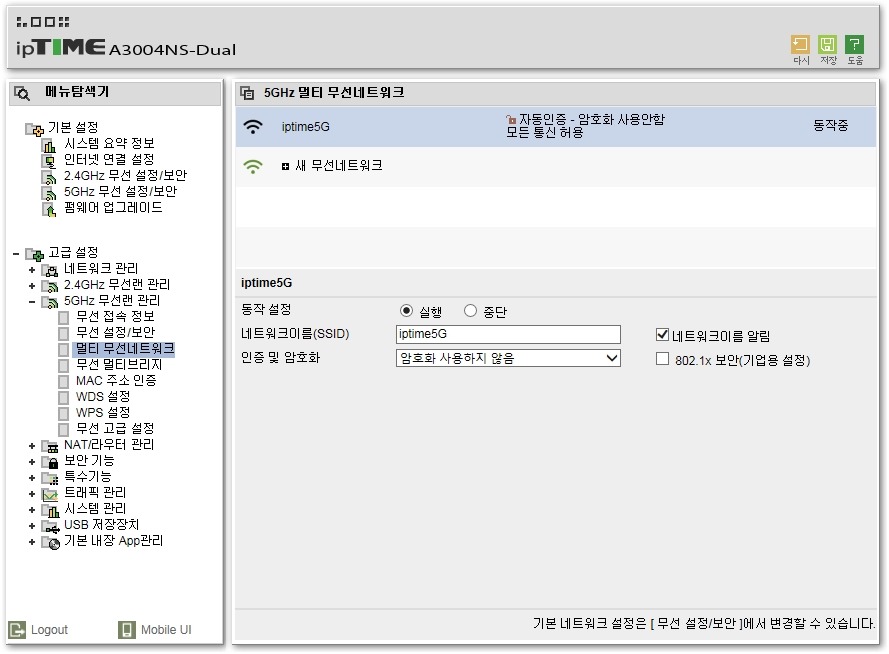This screenshot has width=889, height=654.
Task: Click the green Wi-Fi icon for 새 무선네트워크
Action: tap(253, 167)
